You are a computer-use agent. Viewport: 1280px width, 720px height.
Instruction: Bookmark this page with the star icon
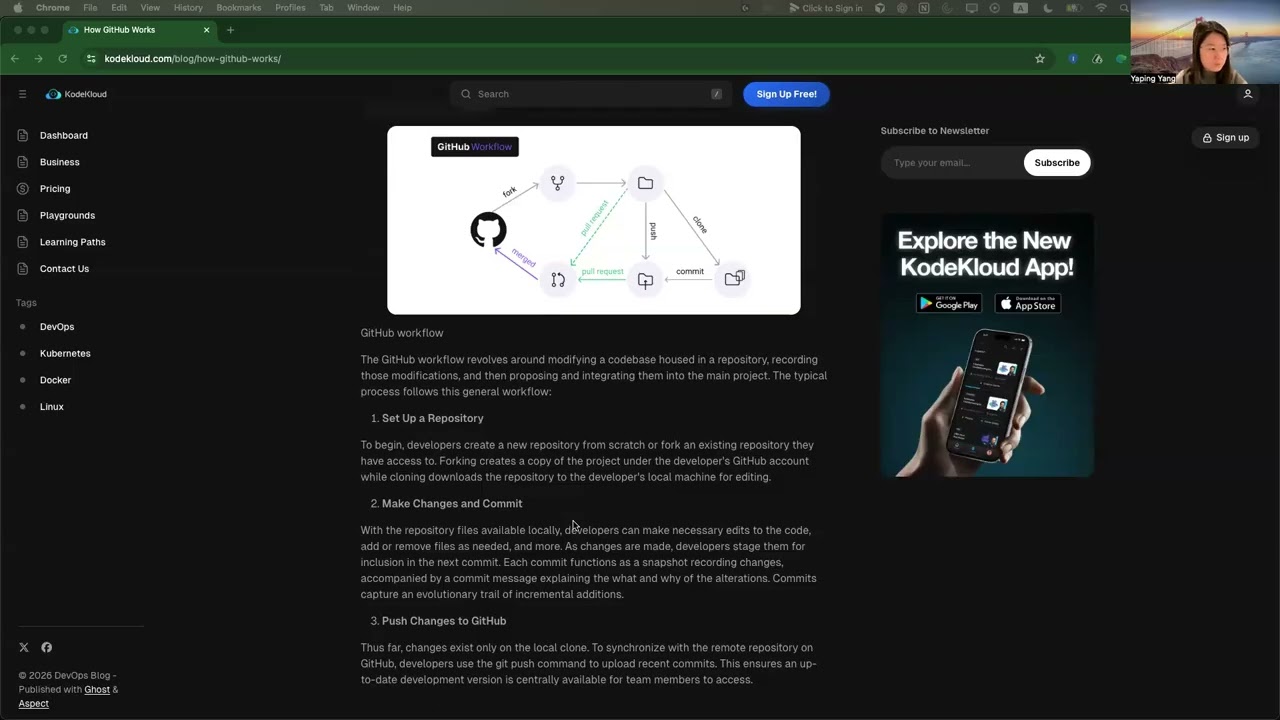[1040, 59]
